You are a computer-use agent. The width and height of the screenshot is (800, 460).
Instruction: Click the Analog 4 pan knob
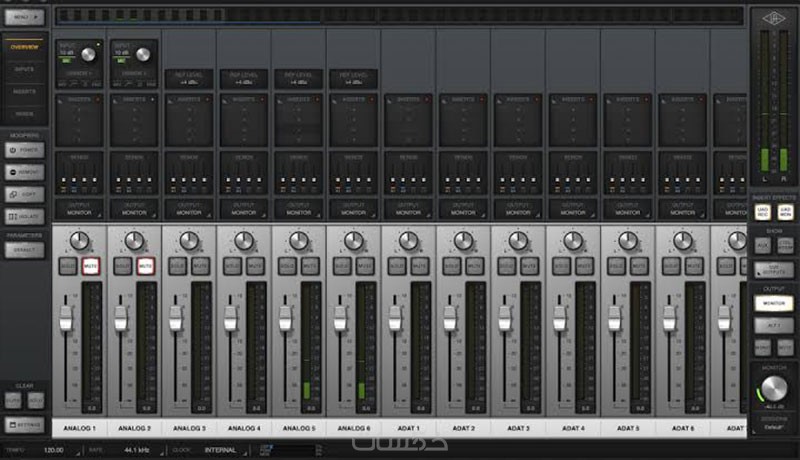click(244, 241)
